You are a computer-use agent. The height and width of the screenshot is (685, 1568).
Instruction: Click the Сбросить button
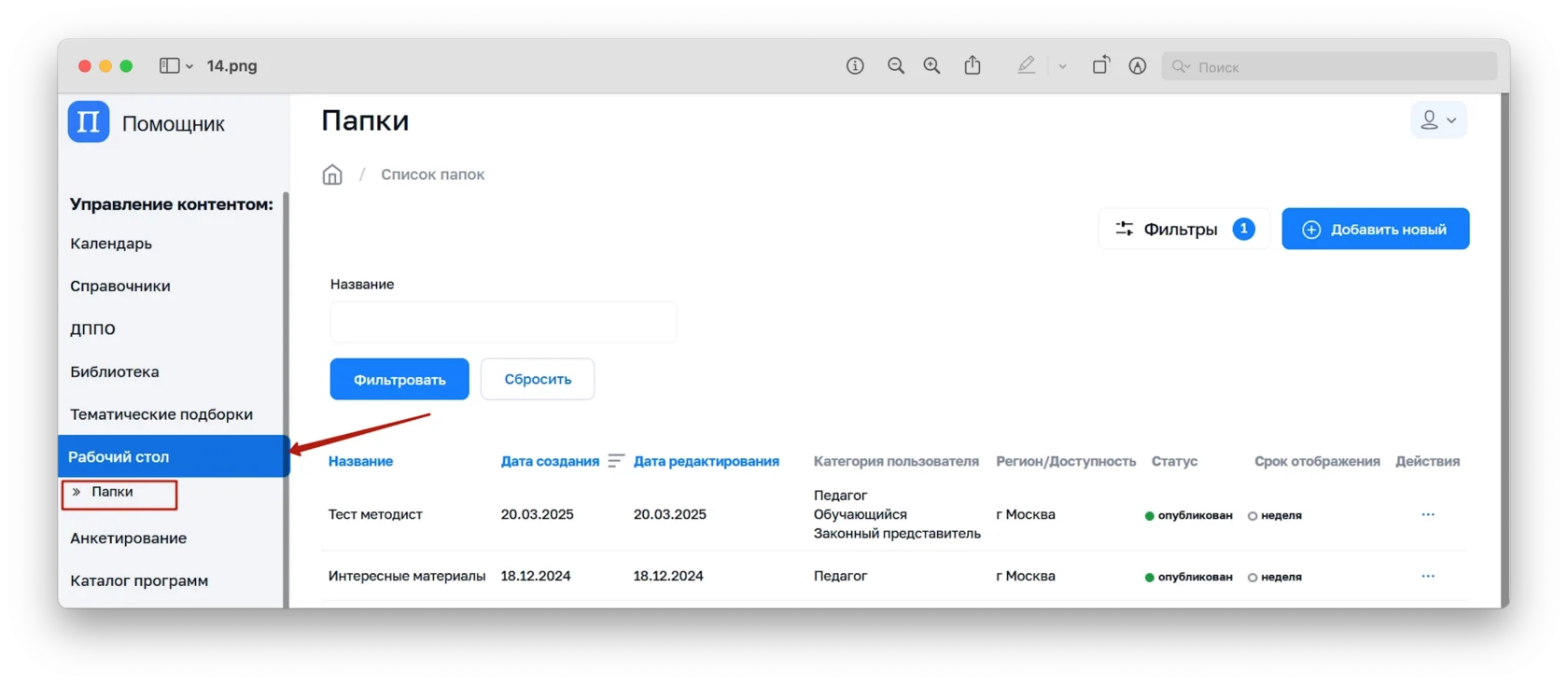tap(538, 379)
